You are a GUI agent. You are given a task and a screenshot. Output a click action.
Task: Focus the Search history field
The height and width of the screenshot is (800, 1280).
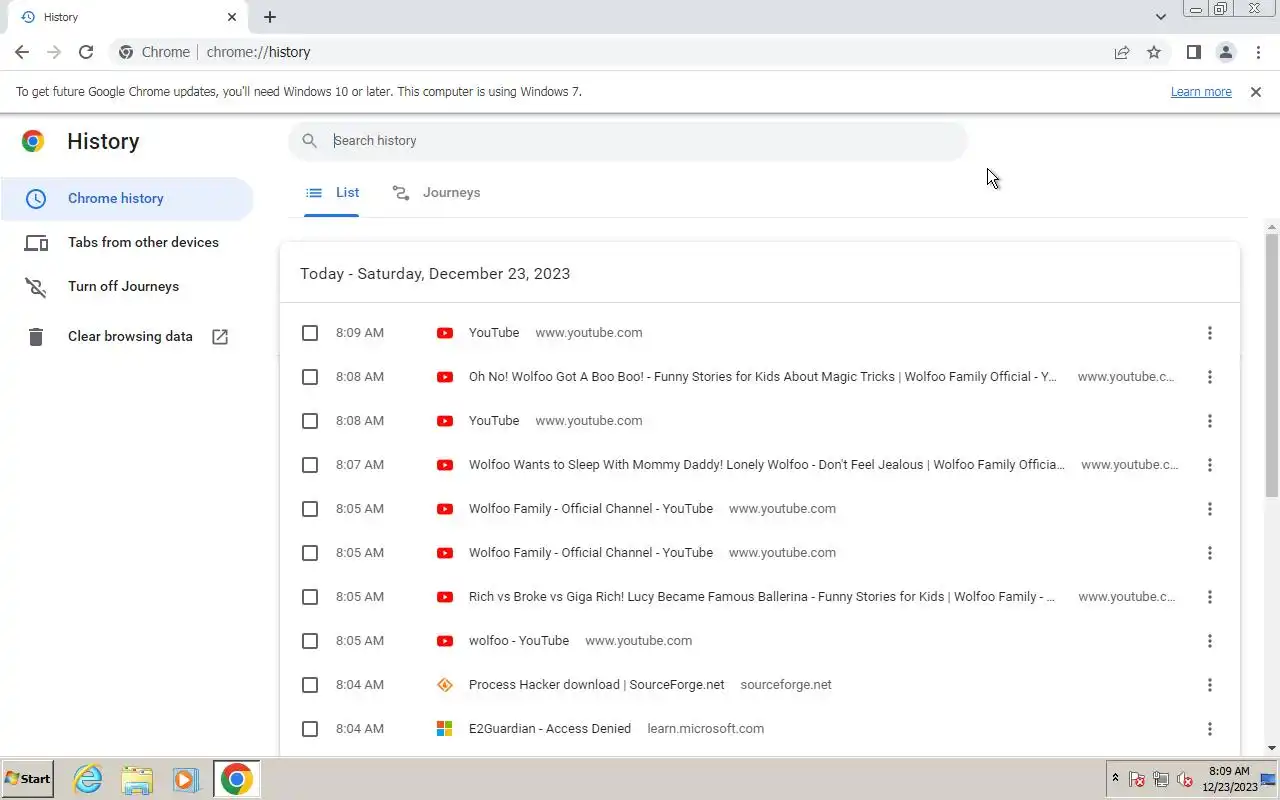point(628,141)
